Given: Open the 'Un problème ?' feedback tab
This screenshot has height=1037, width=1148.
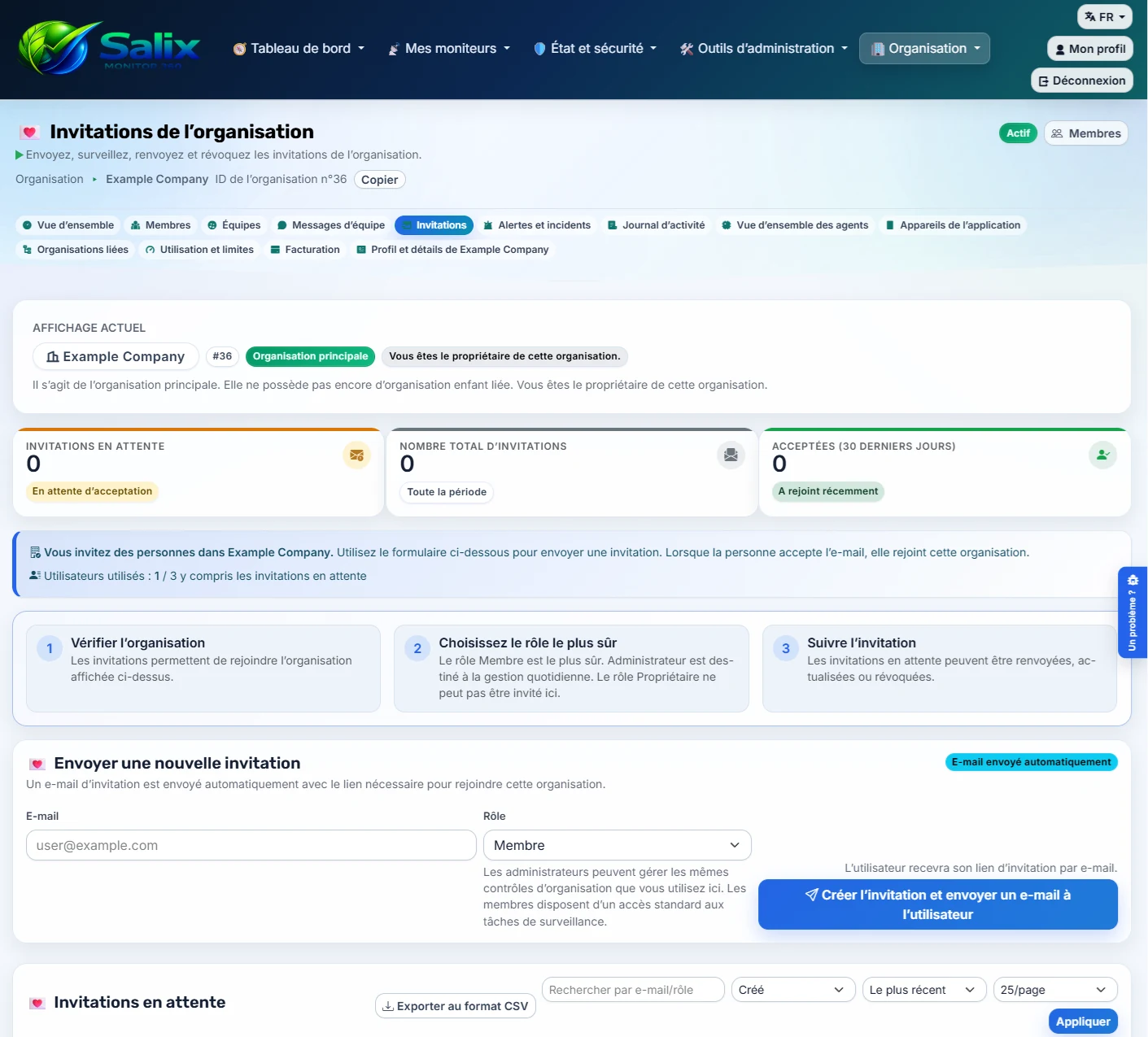Looking at the screenshot, I should [1133, 612].
